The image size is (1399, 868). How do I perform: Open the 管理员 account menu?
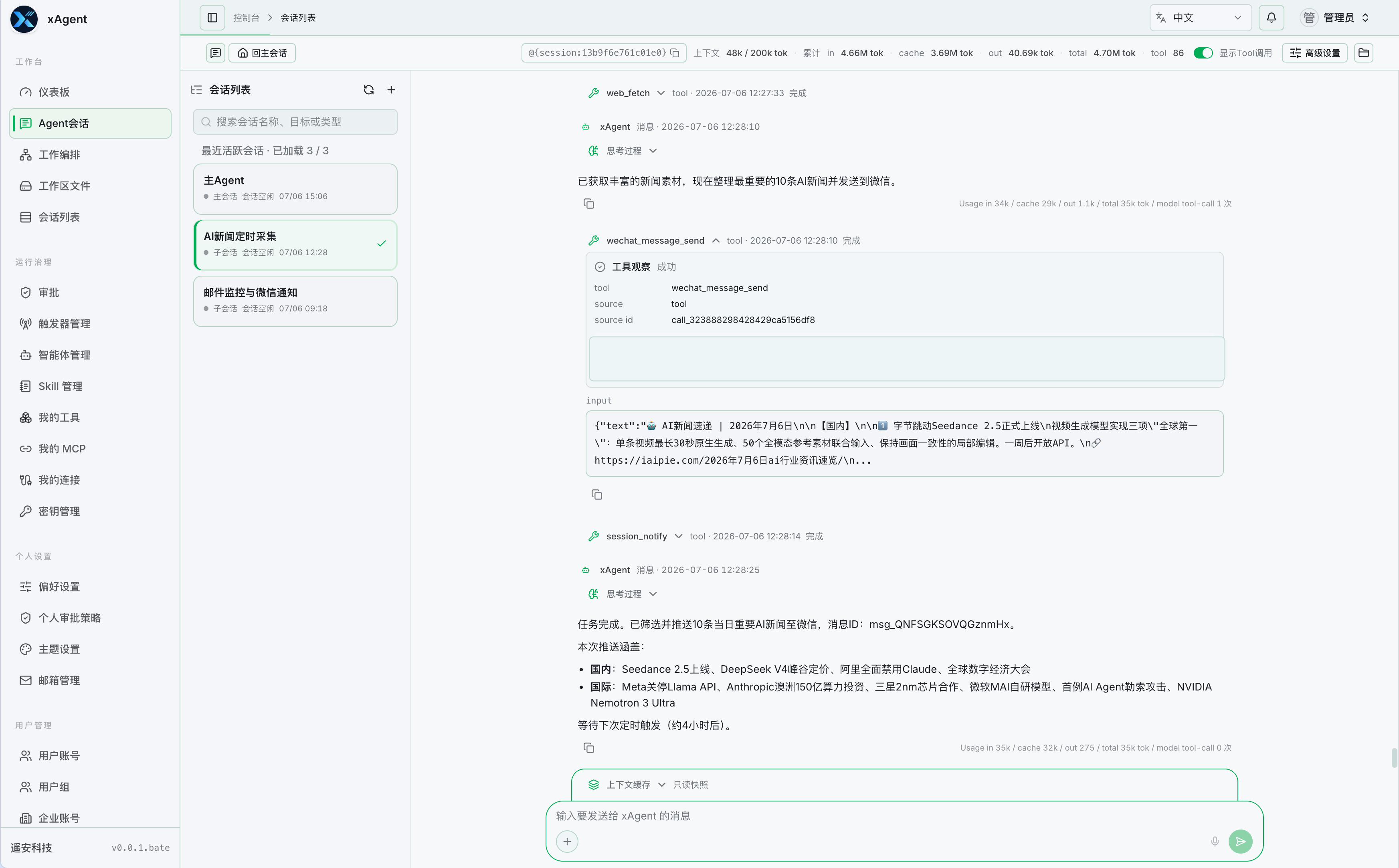(1335, 18)
